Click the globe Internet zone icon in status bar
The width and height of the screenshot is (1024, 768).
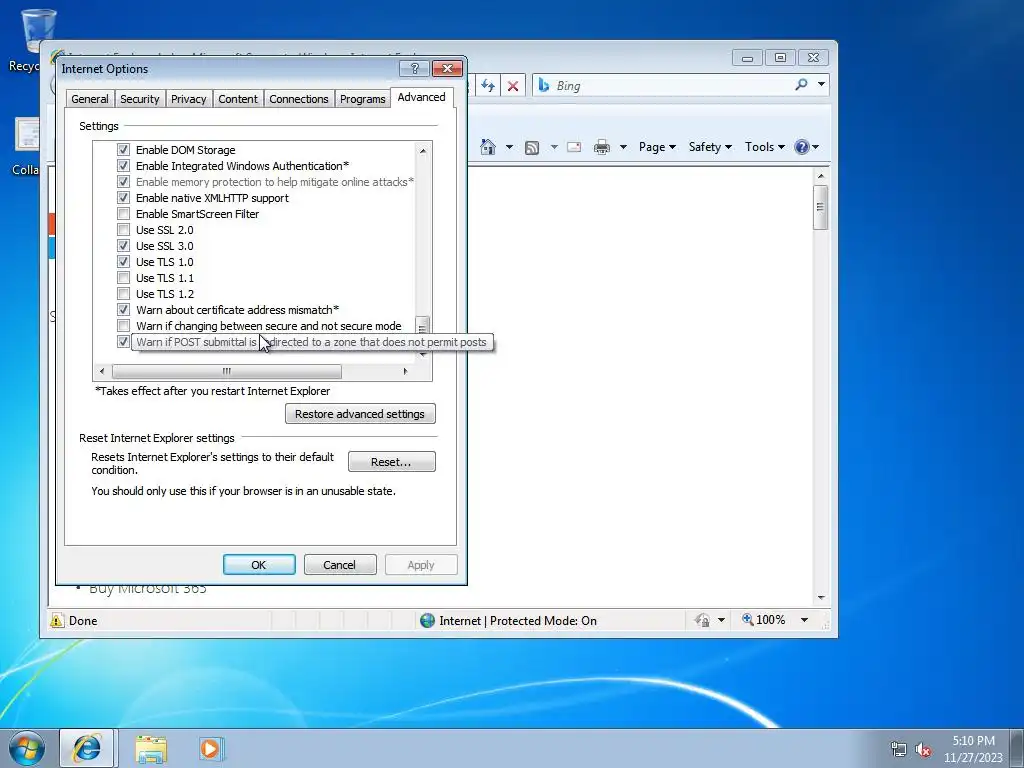tap(427, 620)
